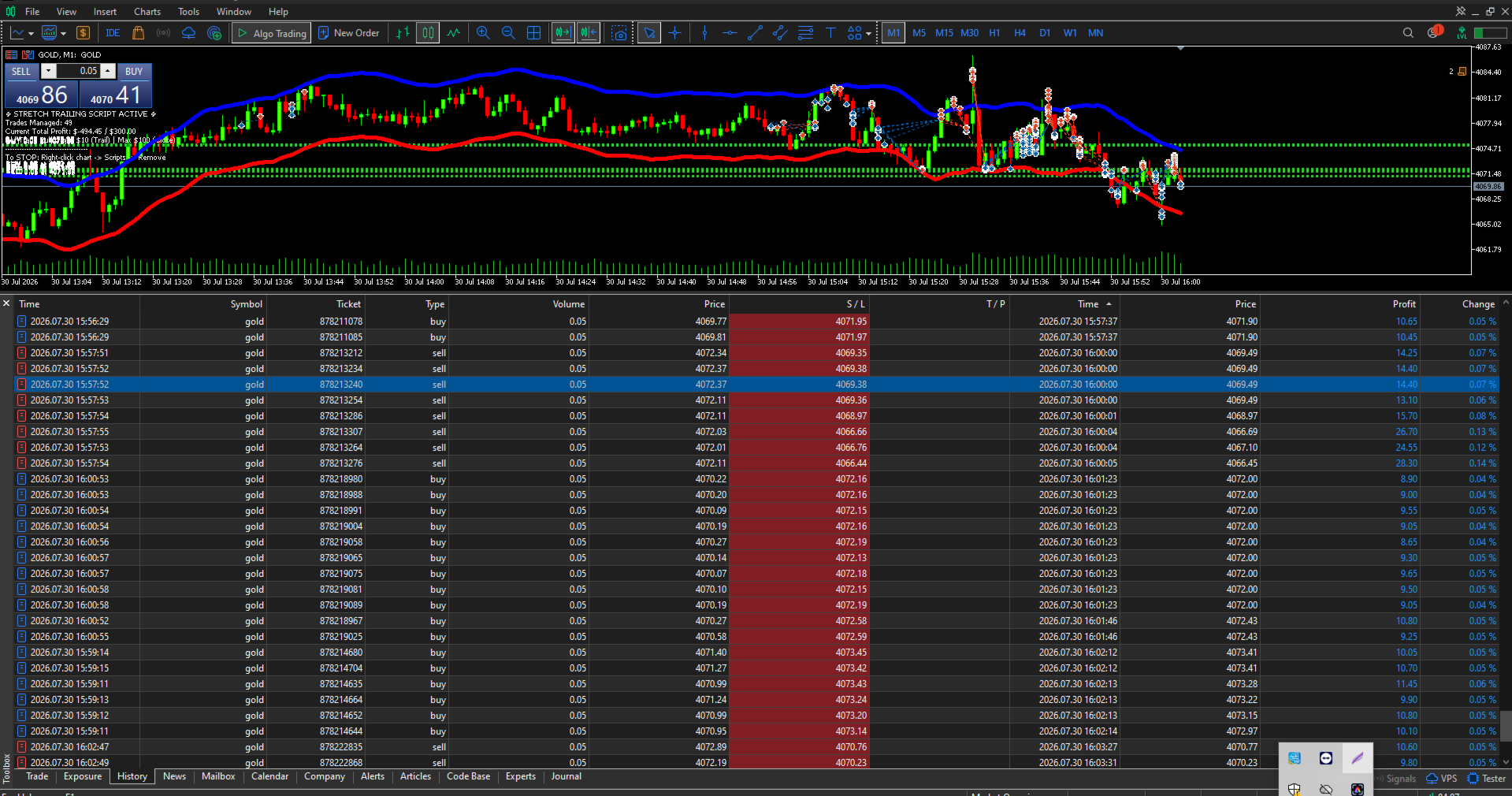The width and height of the screenshot is (1512, 796).
Task: Click the New Order button
Action: click(x=349, y=33)
